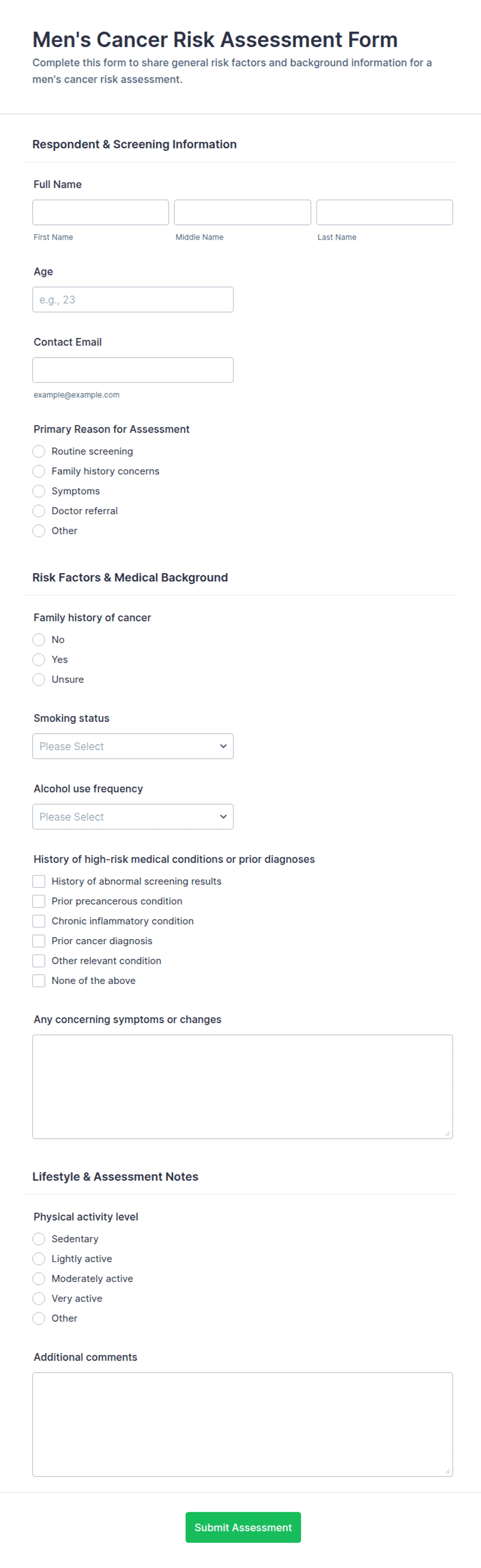Image resolution: width=481 pixels, height=1568 pixels.
Task: Focus the Last Name field
Action: 384,212
